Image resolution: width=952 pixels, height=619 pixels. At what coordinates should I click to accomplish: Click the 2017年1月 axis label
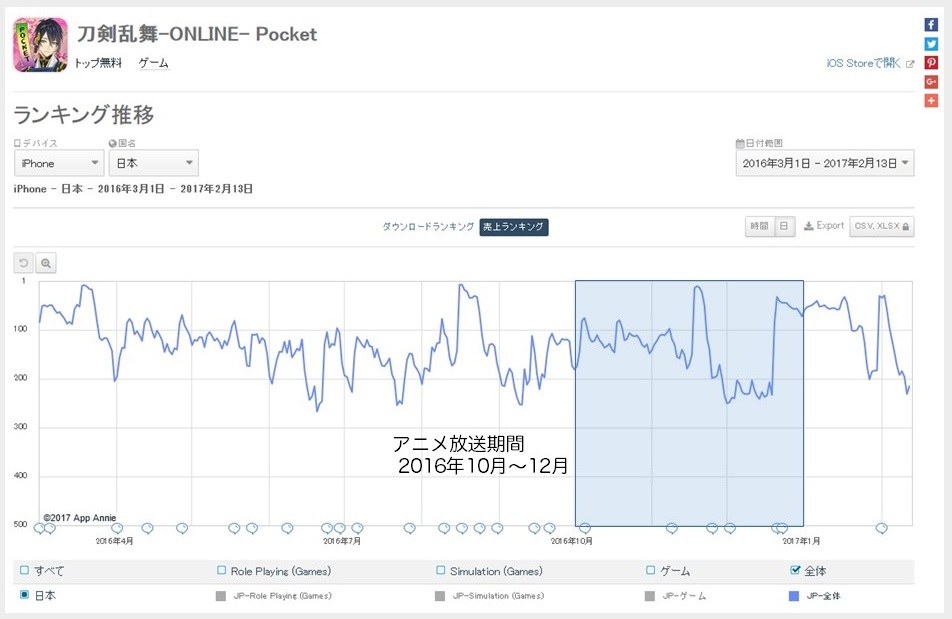pos(801,541)
